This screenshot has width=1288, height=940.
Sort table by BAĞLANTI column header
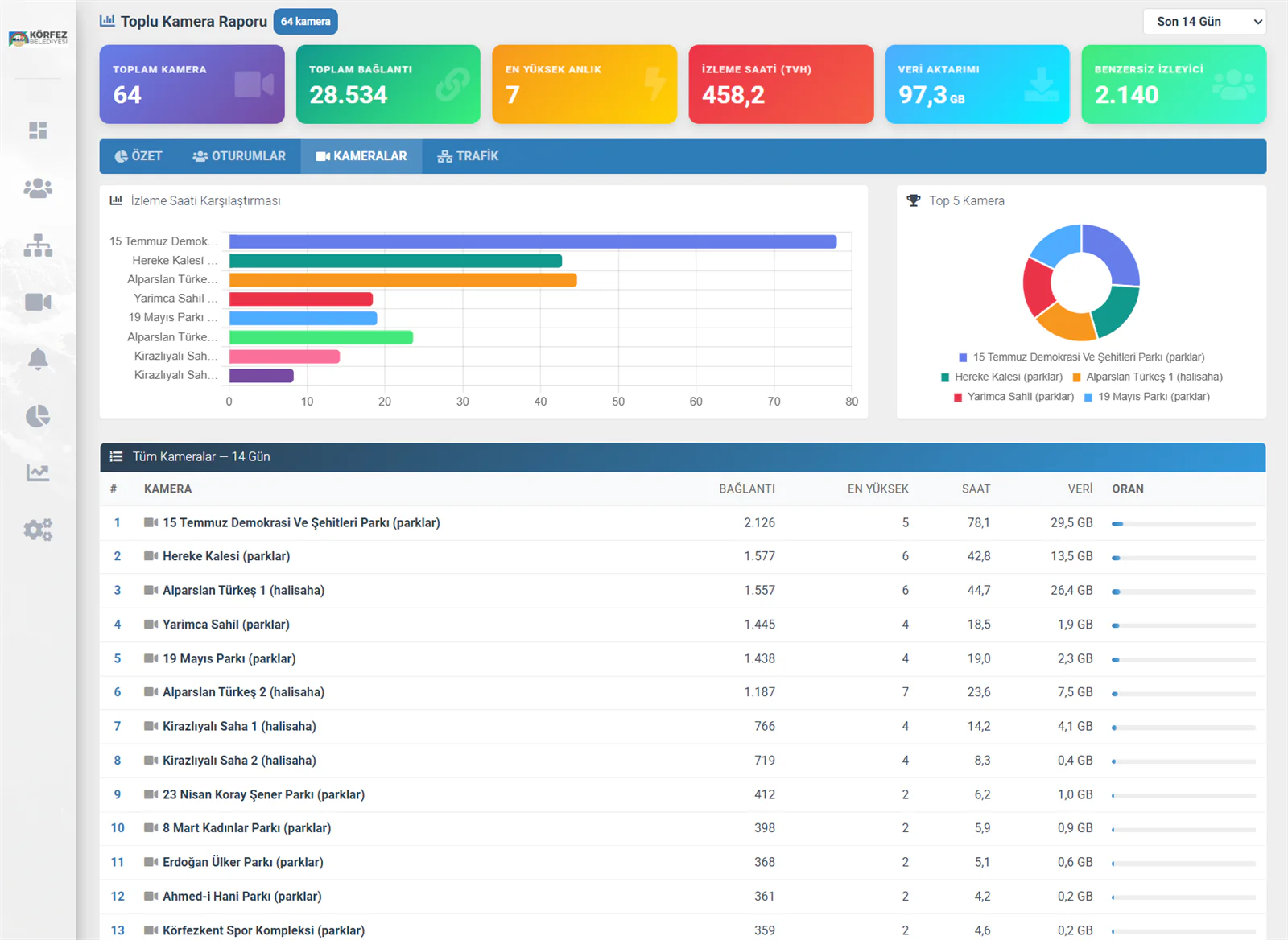coord(747,489)
